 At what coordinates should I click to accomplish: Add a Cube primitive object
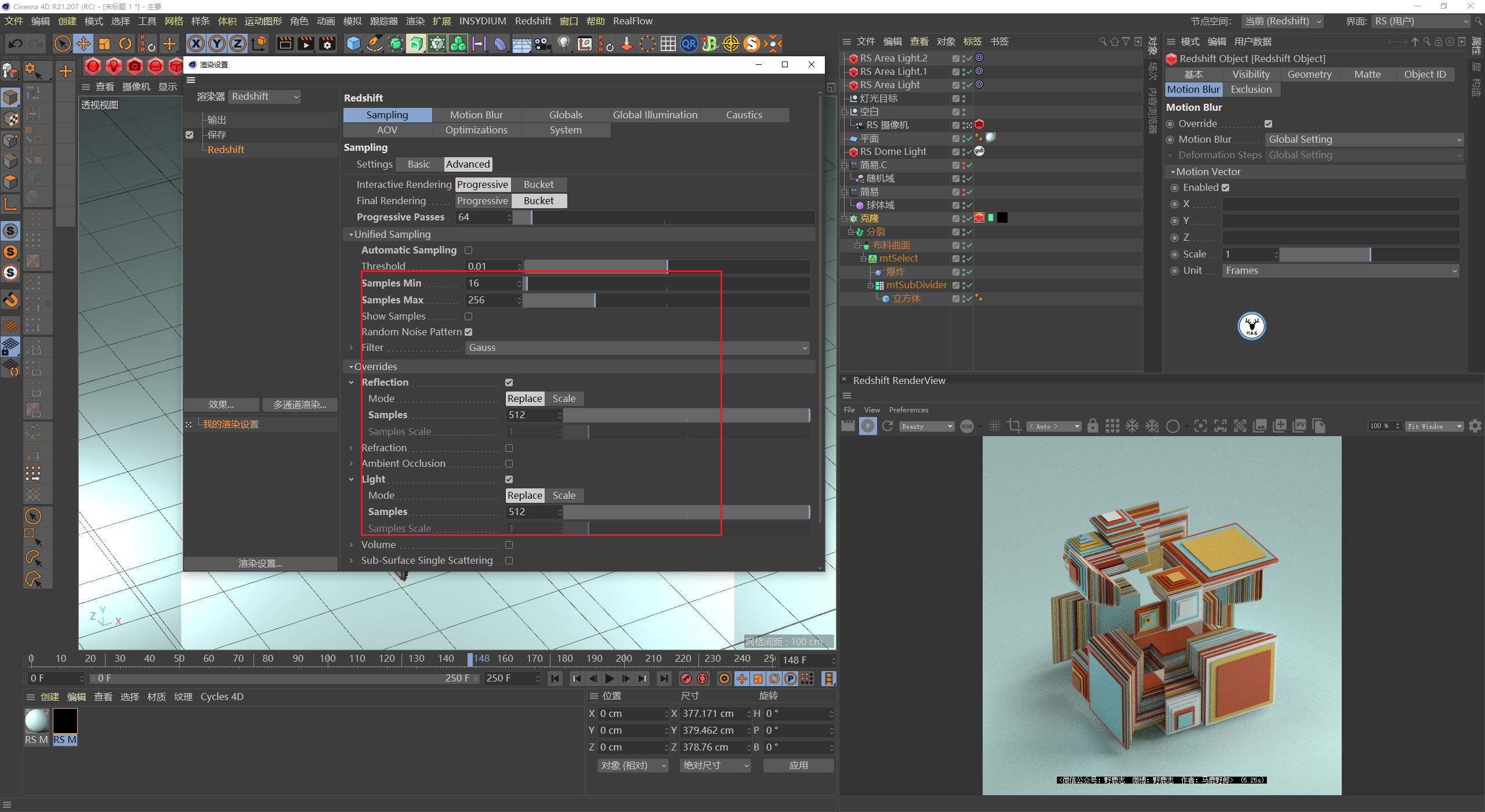[x=353, y=43]
